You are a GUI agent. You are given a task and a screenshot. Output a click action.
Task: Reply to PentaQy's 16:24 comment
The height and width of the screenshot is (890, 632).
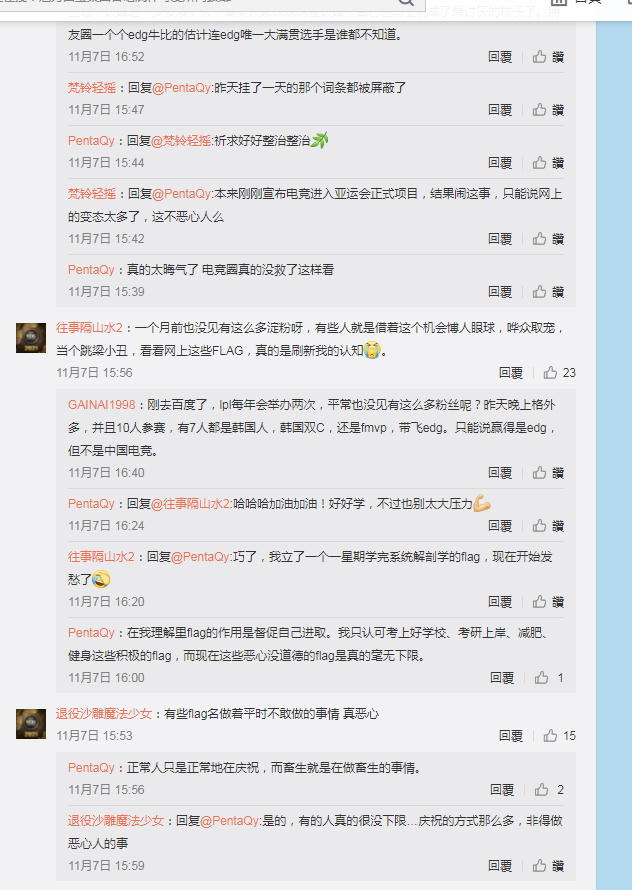pyautogui.click(x=500, y=526)
